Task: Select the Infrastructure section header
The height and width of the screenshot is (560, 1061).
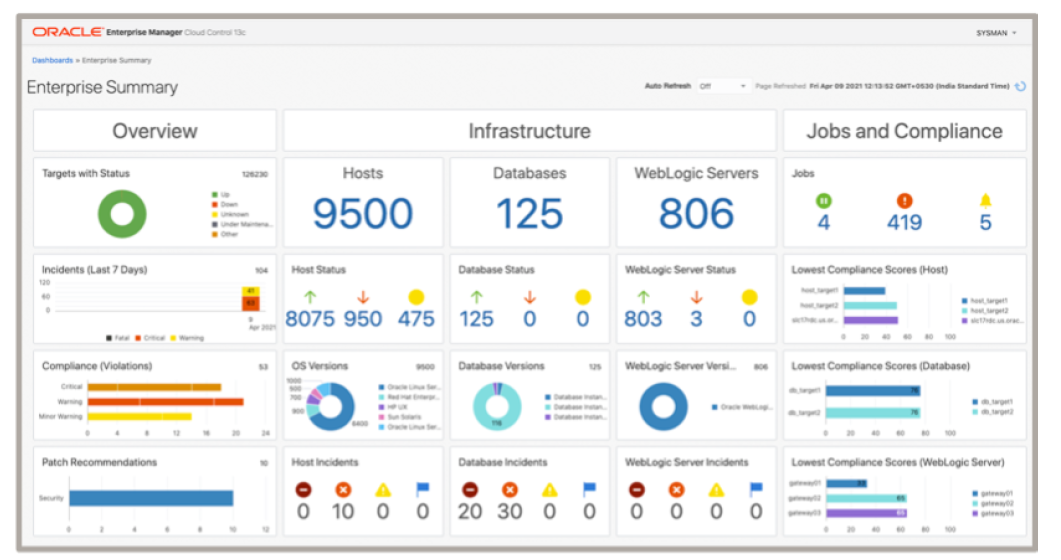Action: (x=530, y=131)
